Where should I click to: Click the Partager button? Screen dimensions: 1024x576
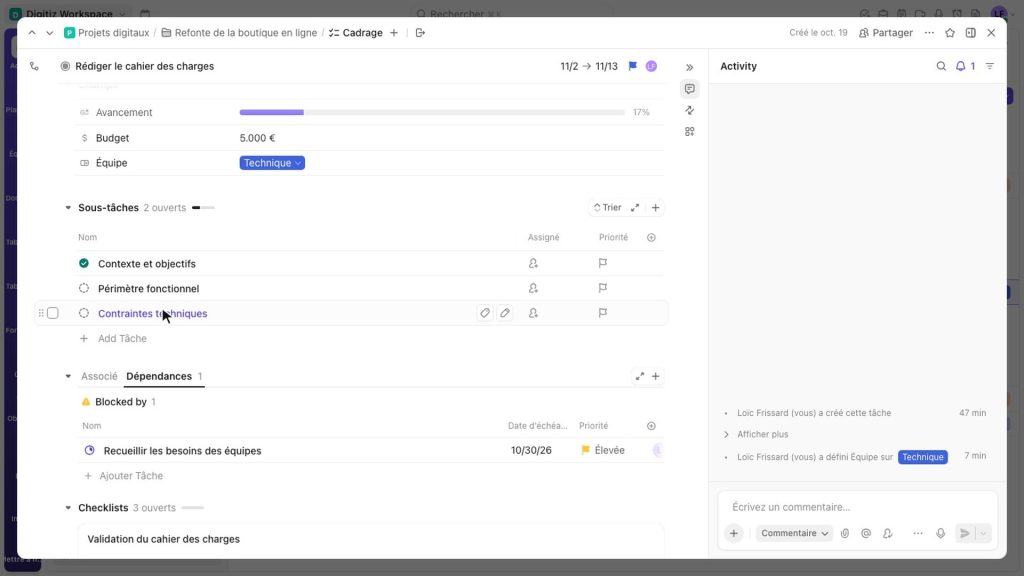pyautogui.click(x=886, y=33)
